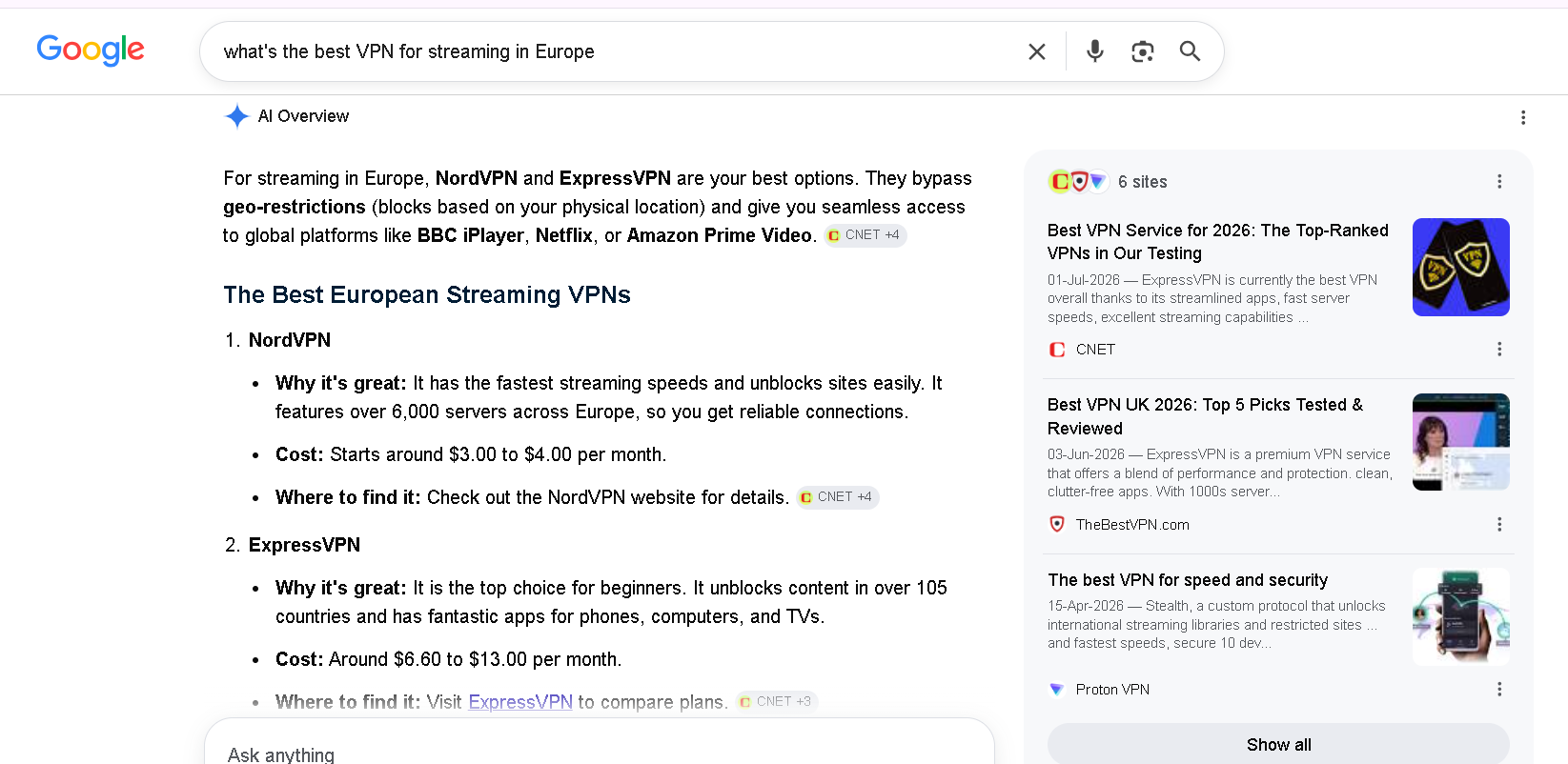This screenshot has width=1568, height=764.
Task: Open the three-dot menu on the CNET row
Action: coord(1499,350)
